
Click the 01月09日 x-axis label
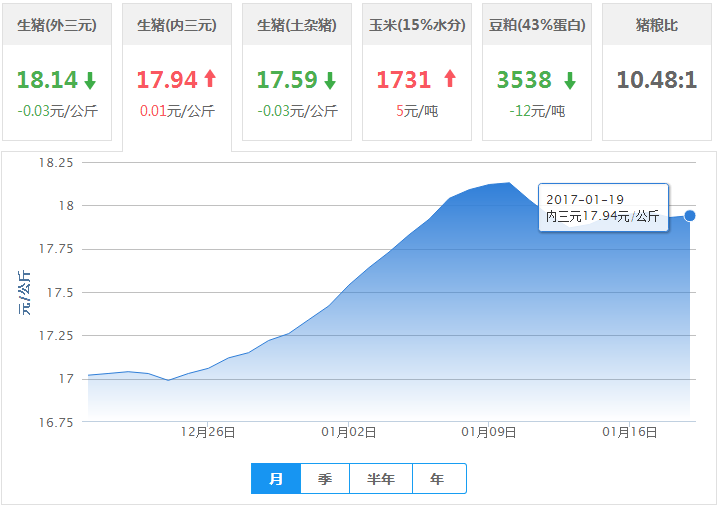(488, 433)
